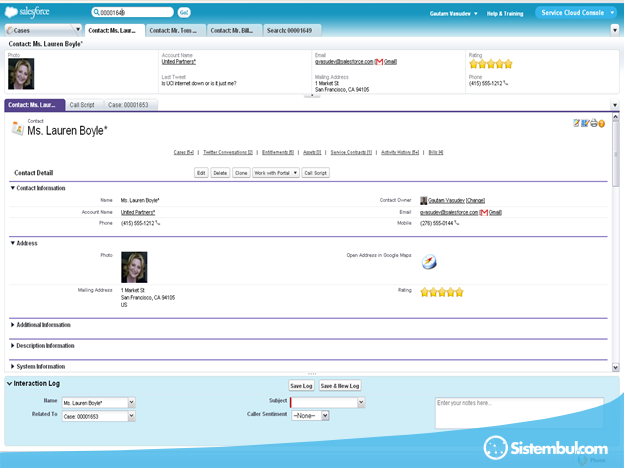Open the Service Cloud Console app menu
Screen dimensions: 624x468
(x=577, y=13)
